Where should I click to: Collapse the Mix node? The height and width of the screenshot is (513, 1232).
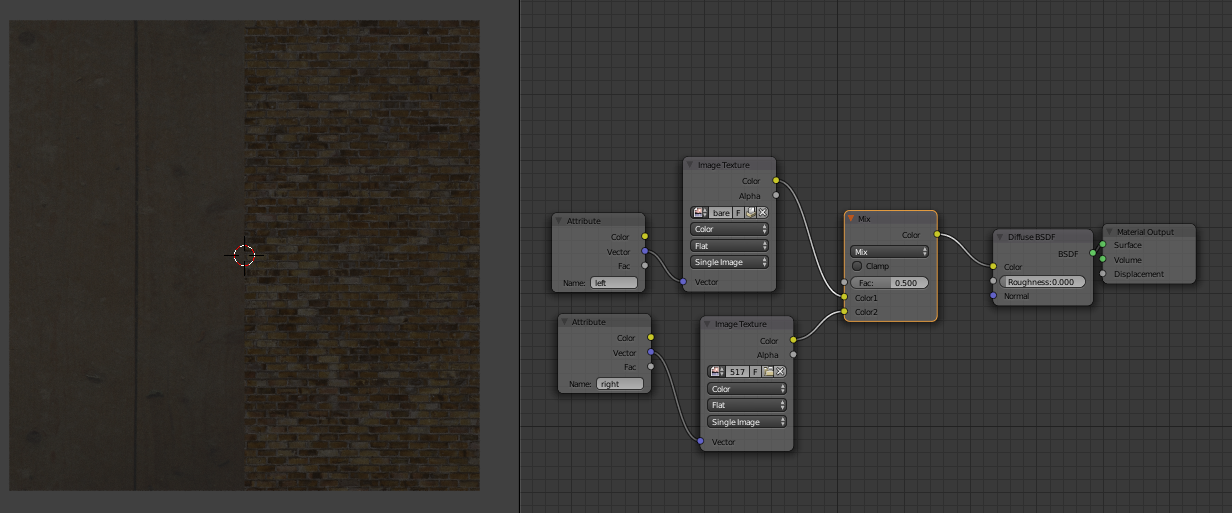click(x=851, y=219)
